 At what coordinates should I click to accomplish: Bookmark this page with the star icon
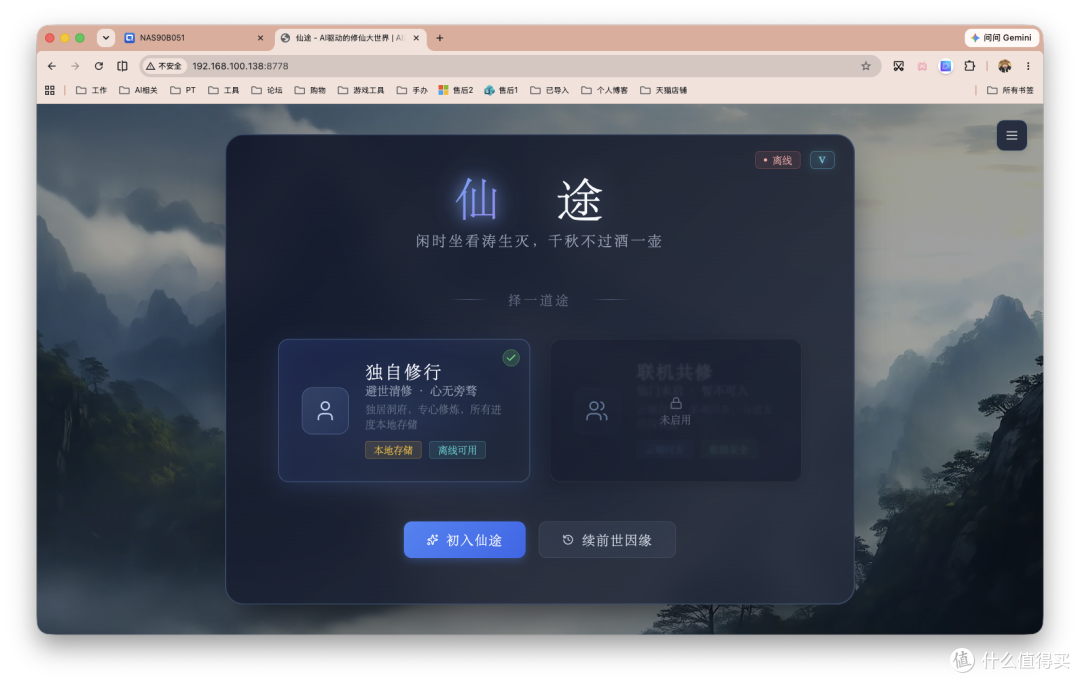coord(866,66)
